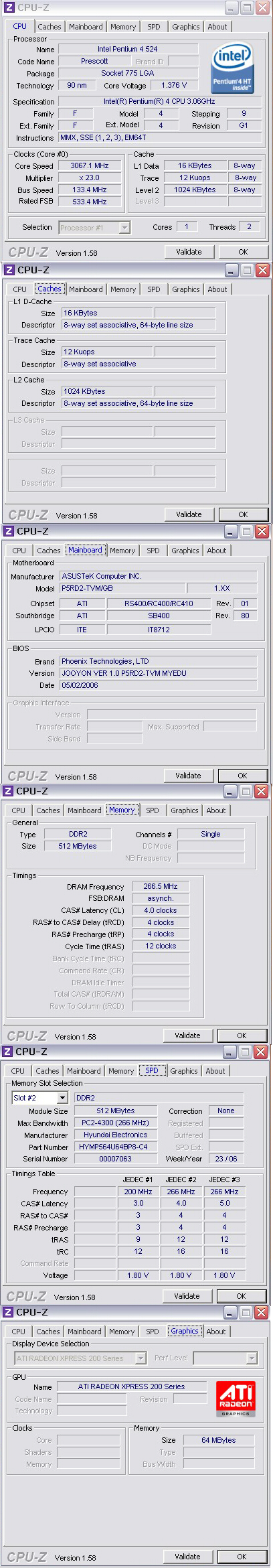Image resolution: width=273 pixels, height=1568 pixels.
Task: Click the '12 clocks' cycle time value
Action: pyautogui.click(x=161, y=946)
